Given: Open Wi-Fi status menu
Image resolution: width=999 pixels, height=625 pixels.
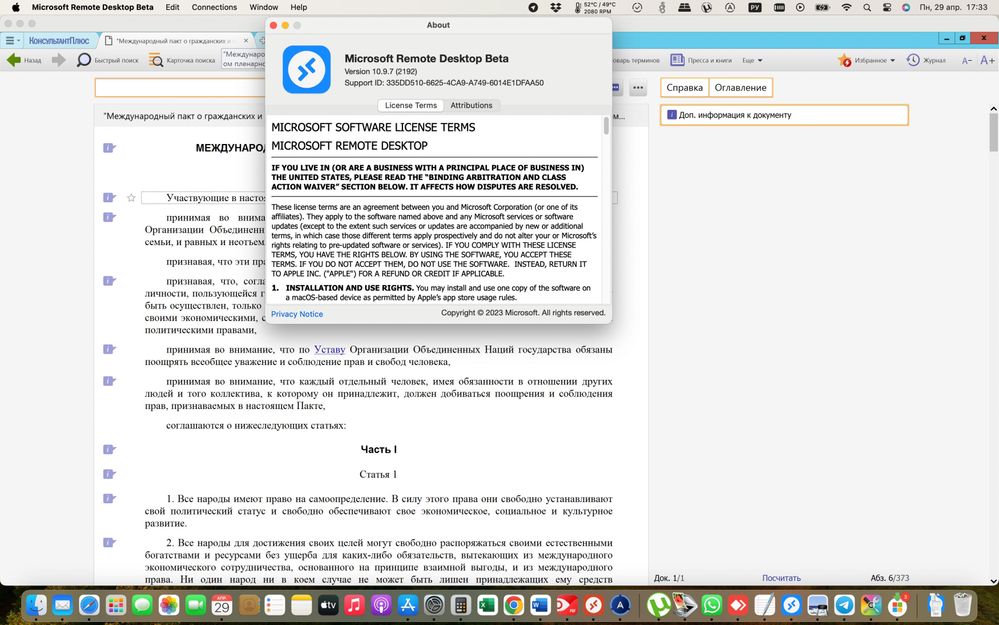Looking at the screenshot, I should [846, 8].
